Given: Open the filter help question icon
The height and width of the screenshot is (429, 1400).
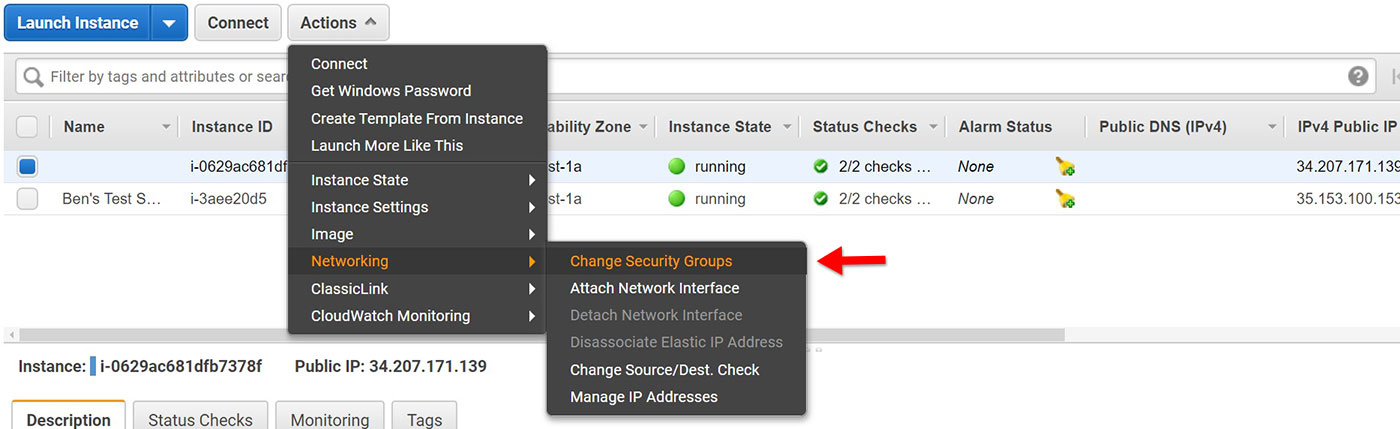Looking at the screenshot, I should coord(1357,76).
